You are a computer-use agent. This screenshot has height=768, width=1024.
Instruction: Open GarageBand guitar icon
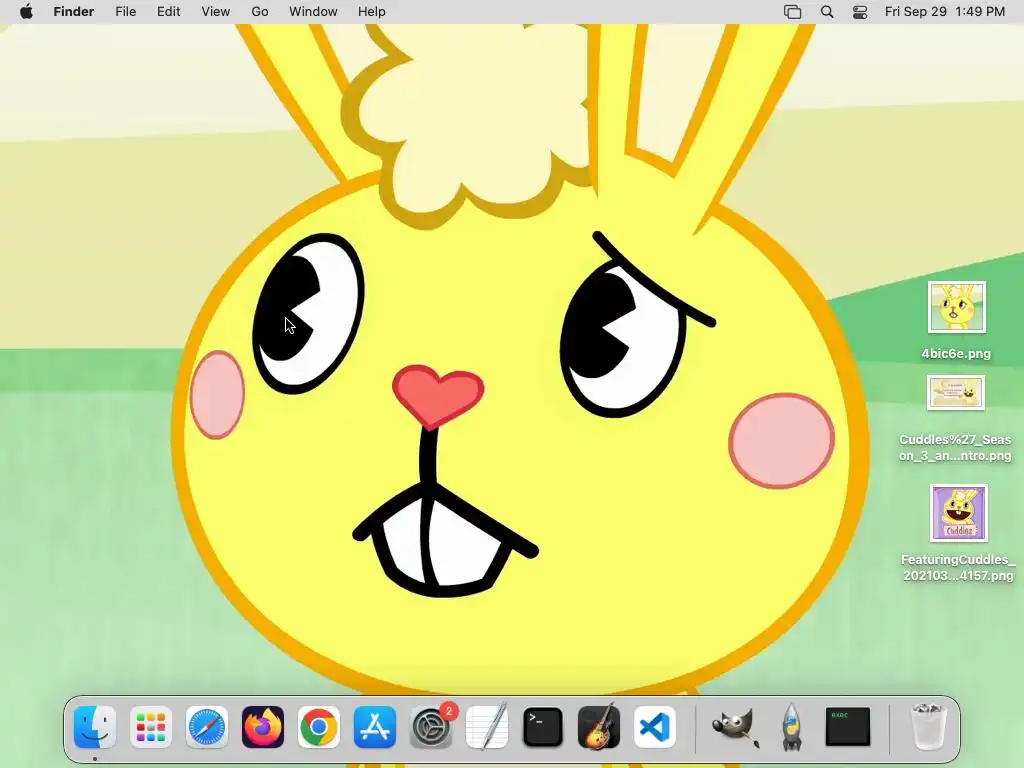click(599, 727)
